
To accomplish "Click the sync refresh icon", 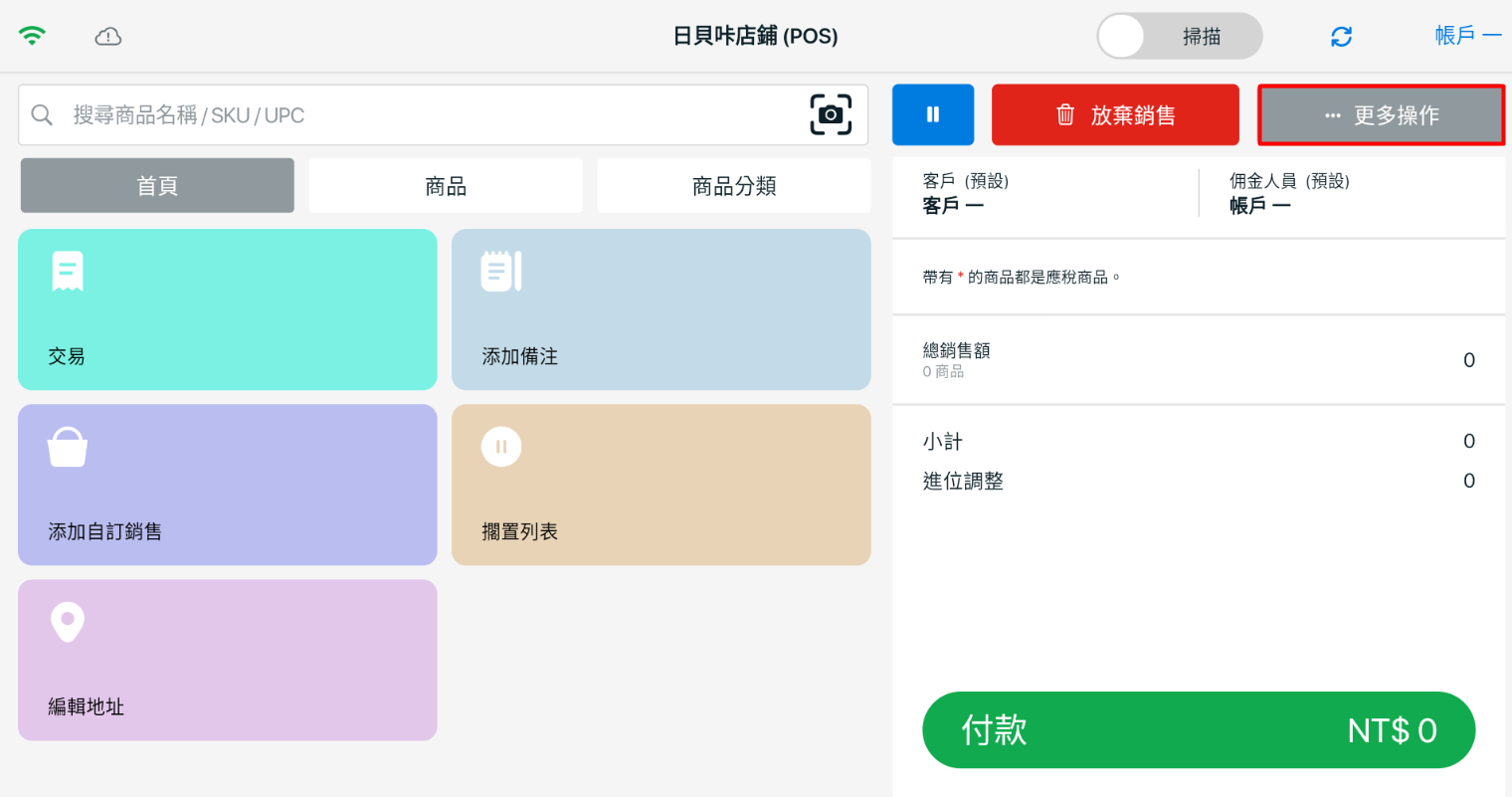I will [x=1341, y=37].
